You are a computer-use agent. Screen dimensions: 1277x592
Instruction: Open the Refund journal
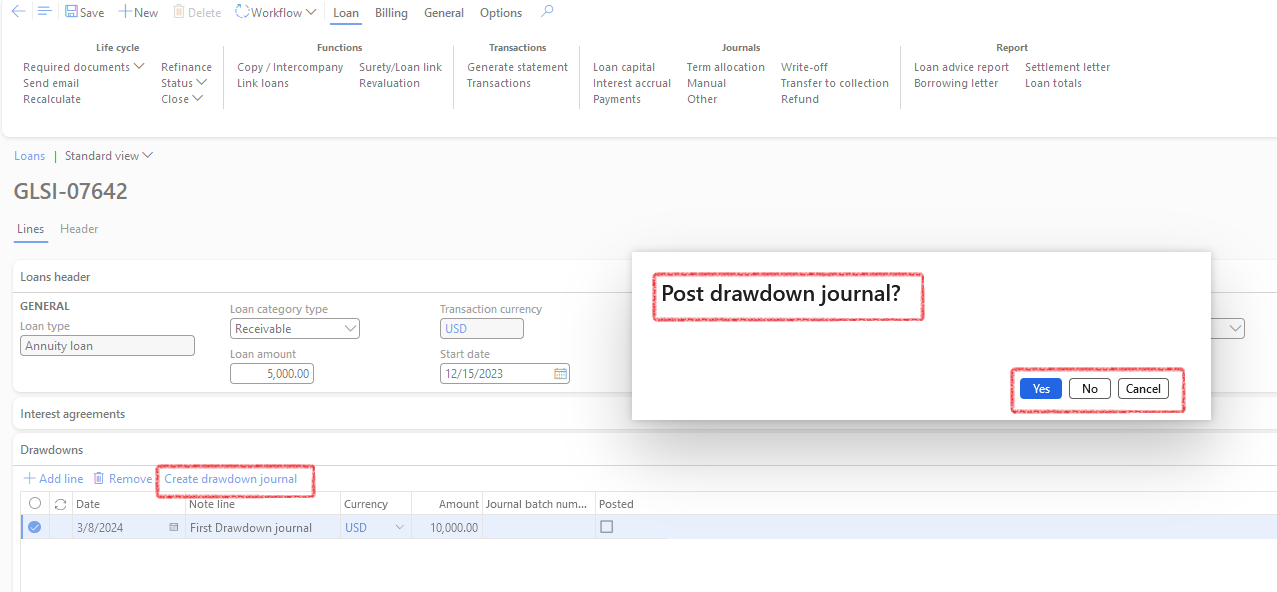click(800, 99)
